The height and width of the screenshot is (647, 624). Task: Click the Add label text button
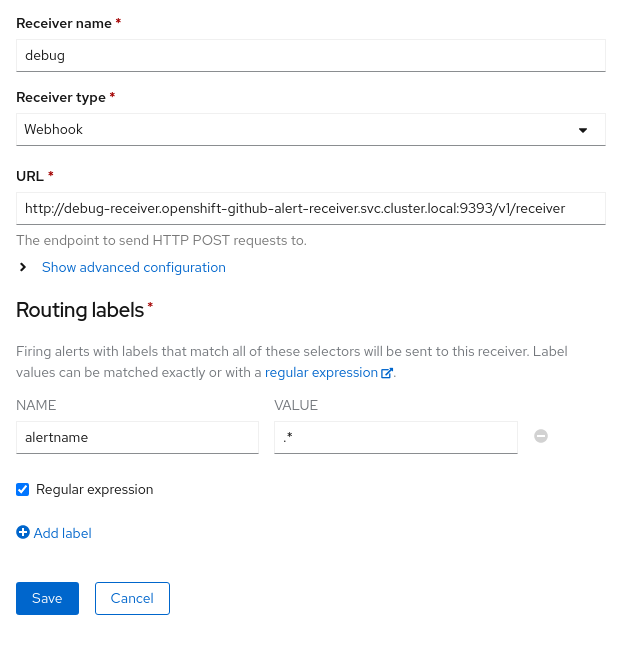tap(62, 534)
